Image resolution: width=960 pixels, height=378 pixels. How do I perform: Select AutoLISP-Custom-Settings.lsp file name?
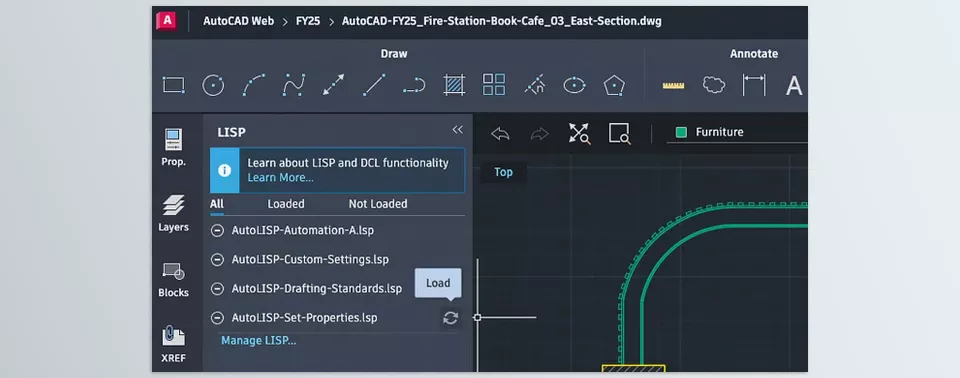click(310, 260)
